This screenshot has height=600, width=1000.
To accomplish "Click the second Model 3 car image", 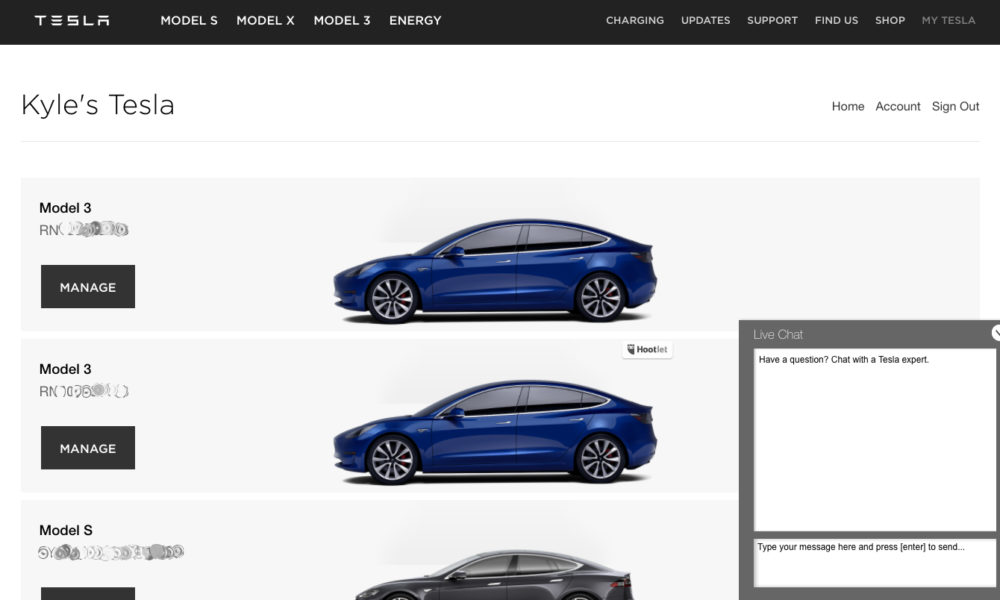I will tap(495, 432).
